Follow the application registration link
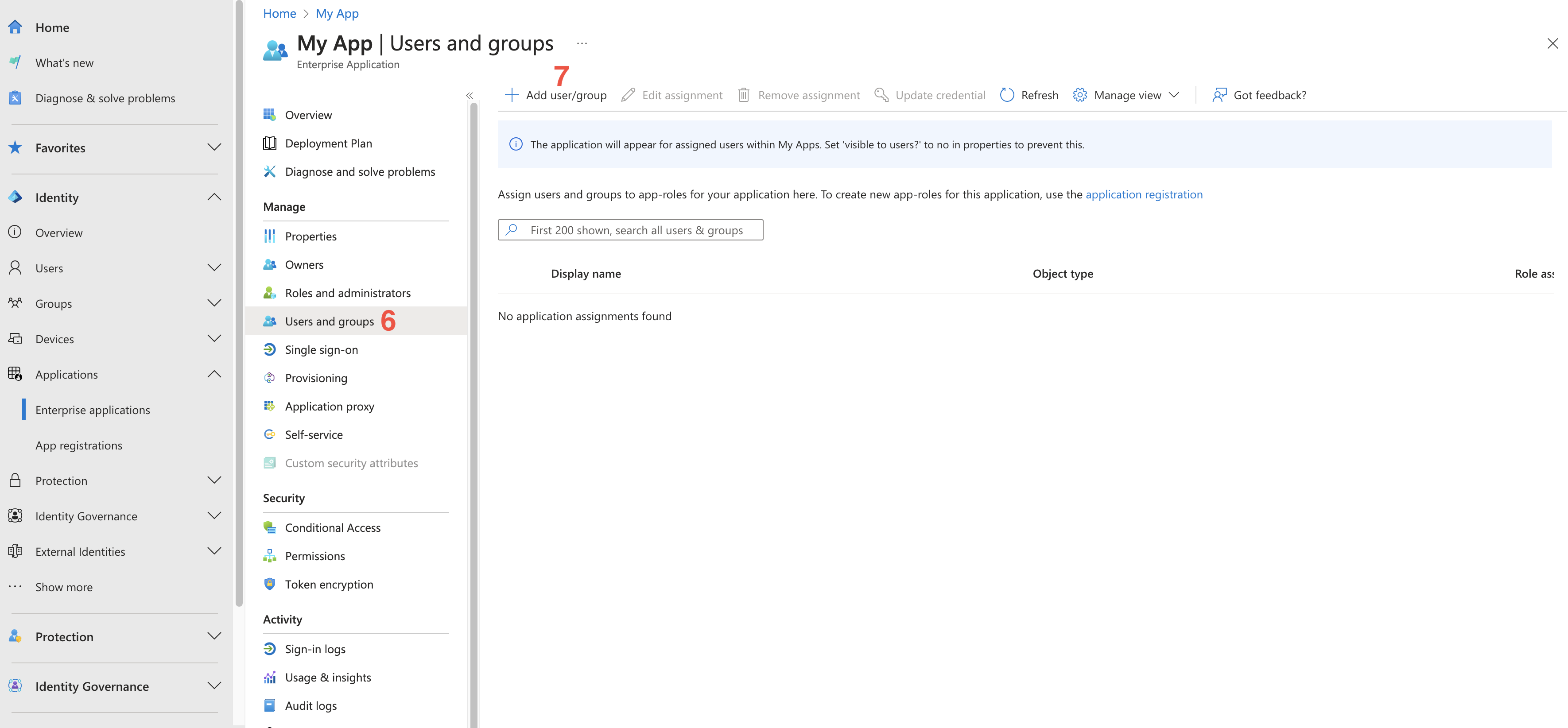The image size is (1568, 728). (x=1144, y=194)
